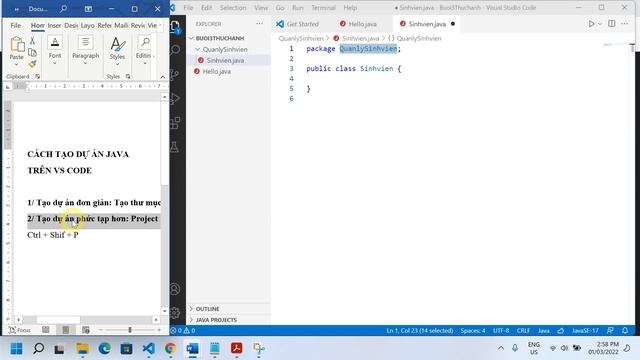The height and width of the screenshot is (360, 640).
Task: Adjust the Word zoom slider handle
Action: click(x=130, y=329)
